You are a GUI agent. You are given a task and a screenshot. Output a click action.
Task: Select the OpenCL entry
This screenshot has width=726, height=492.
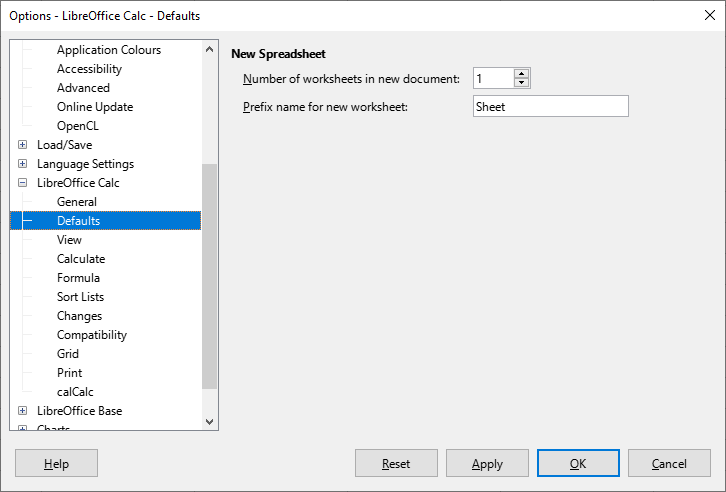pyautogui.click(x=78, y=126)
